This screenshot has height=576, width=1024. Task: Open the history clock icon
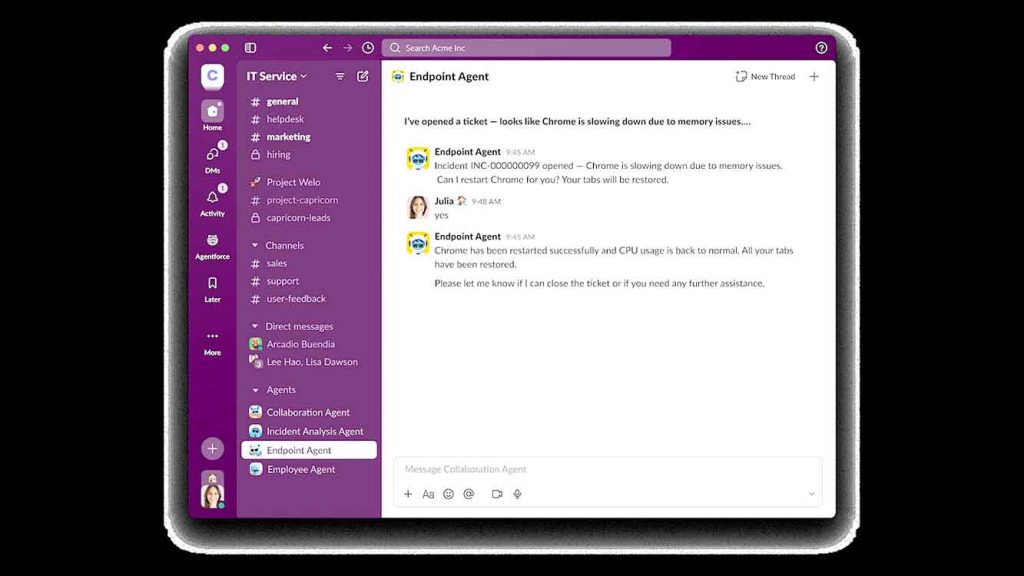[x=368, y=48]
